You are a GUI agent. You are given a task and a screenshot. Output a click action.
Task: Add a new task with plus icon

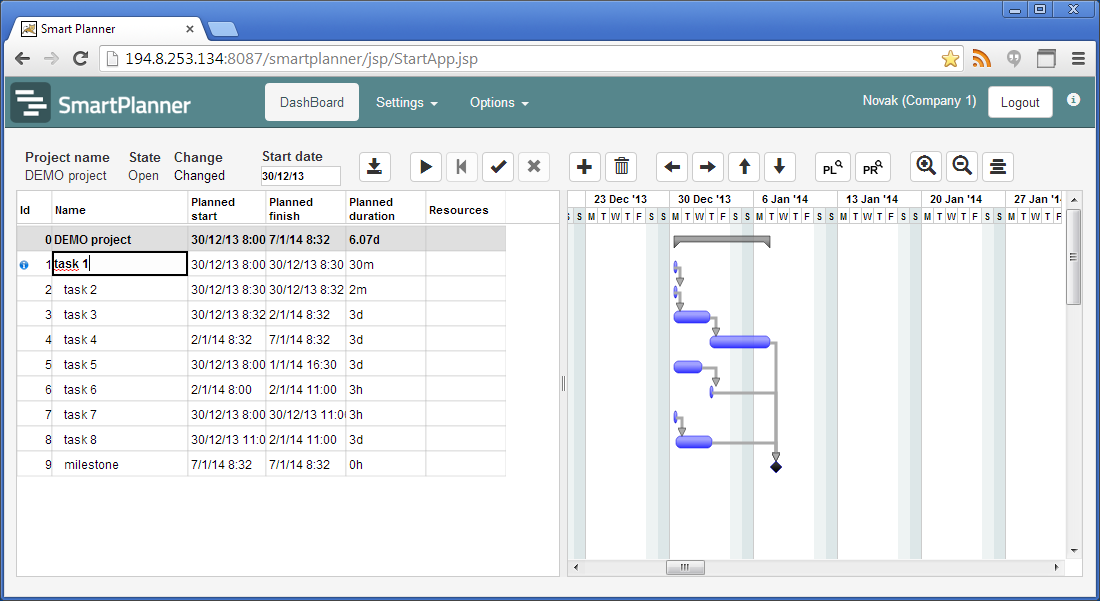coord(584,167)
